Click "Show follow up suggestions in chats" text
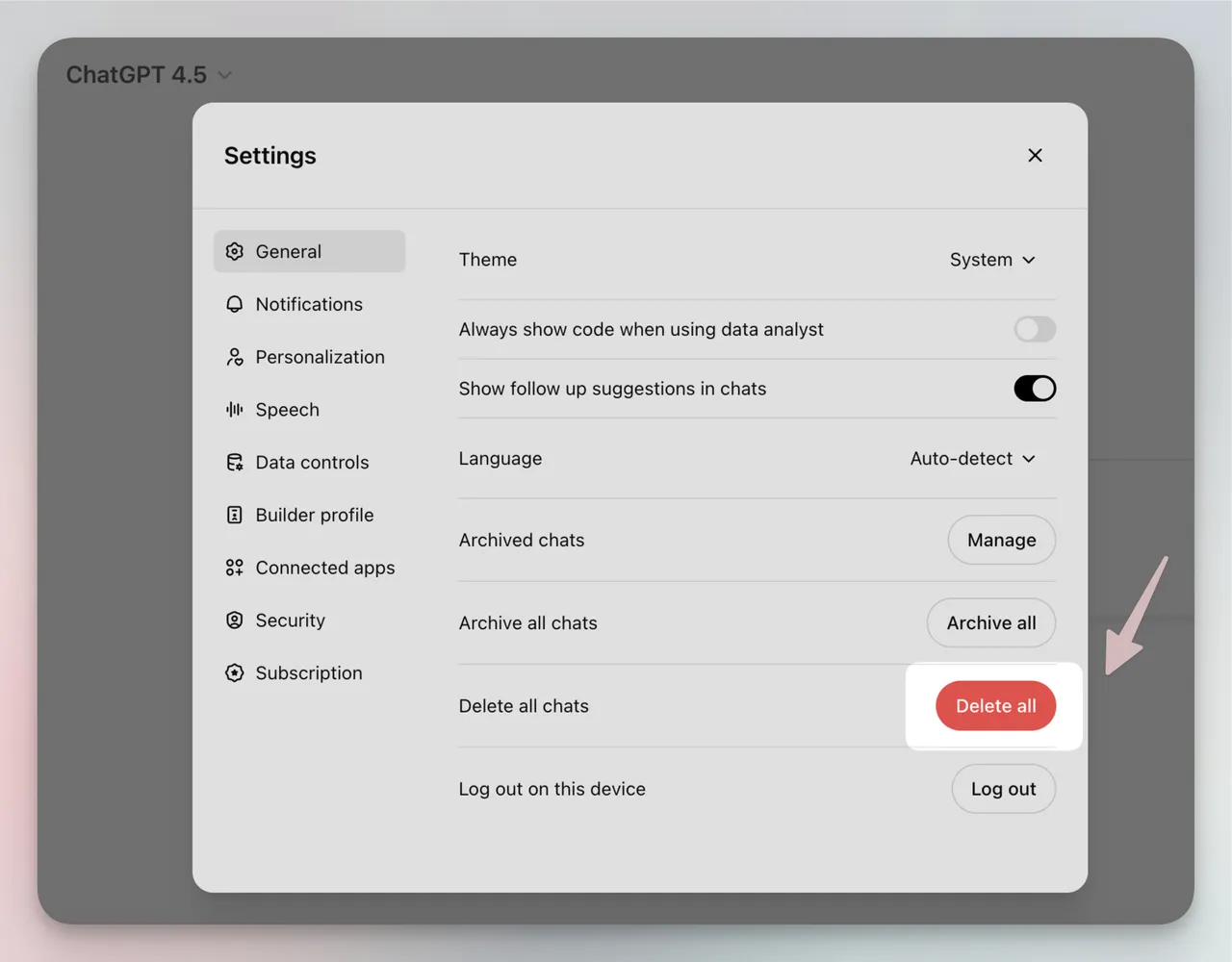The width and height of the screenshot is (1232, 962). (613, 389)
